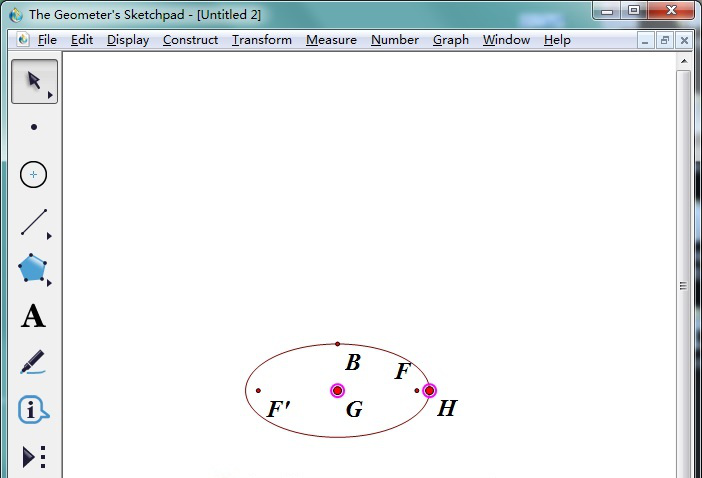Open the Graph menu
This screenshot has width=702, height=478.
[451, 40]
